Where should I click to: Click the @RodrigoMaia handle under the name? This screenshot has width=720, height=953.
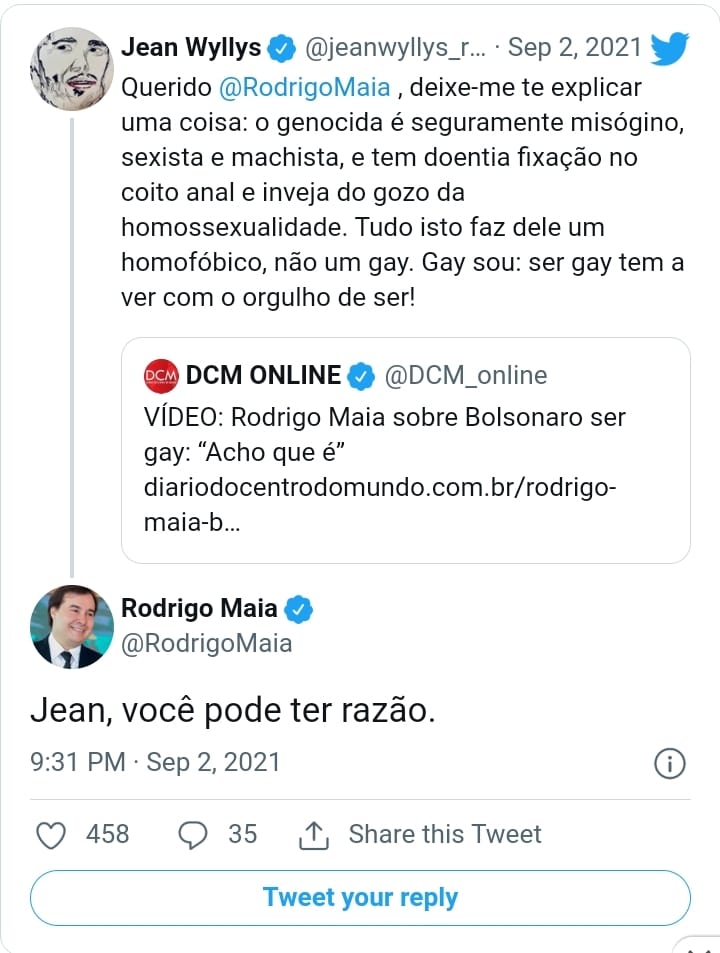pos(206,643)
